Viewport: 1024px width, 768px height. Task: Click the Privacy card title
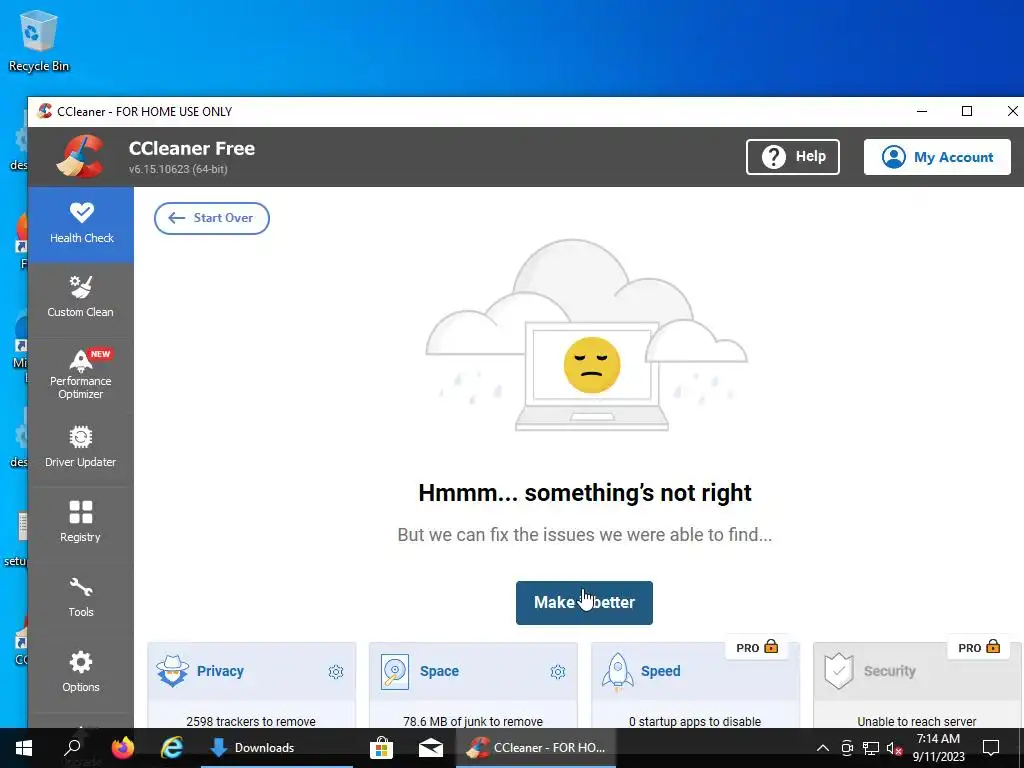(x=220, y=671)
